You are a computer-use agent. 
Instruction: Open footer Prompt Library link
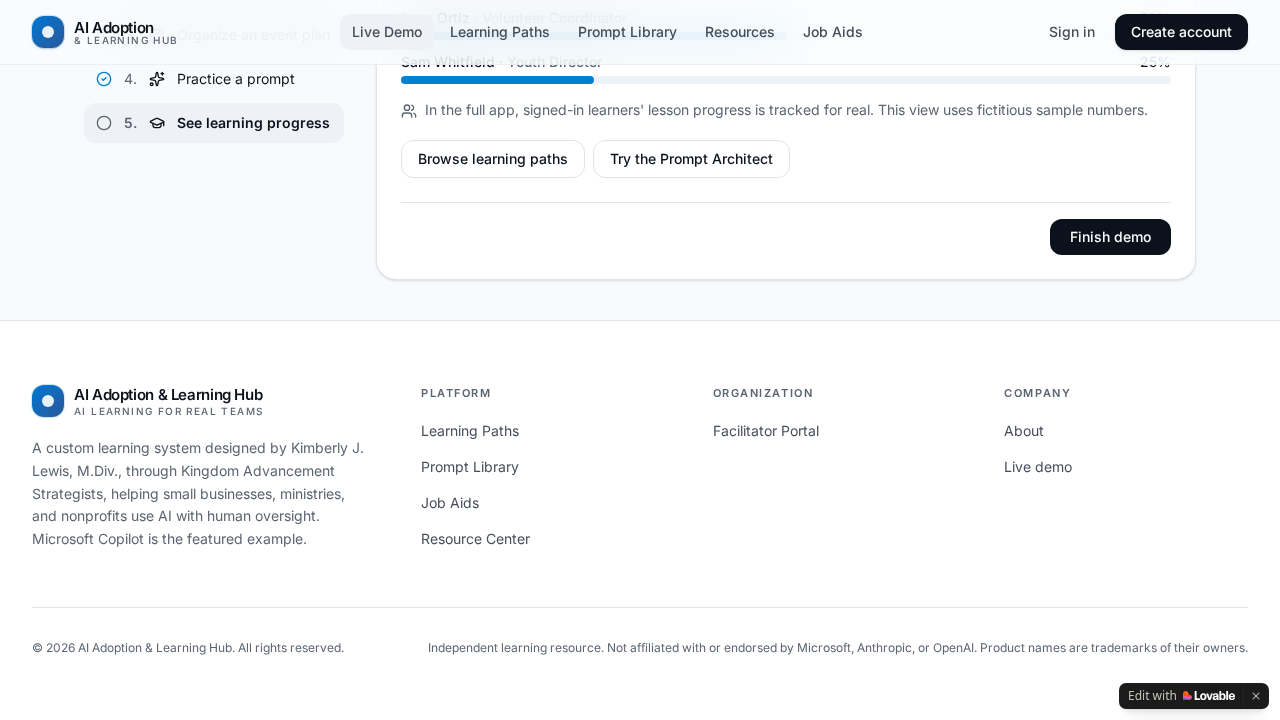470,467
